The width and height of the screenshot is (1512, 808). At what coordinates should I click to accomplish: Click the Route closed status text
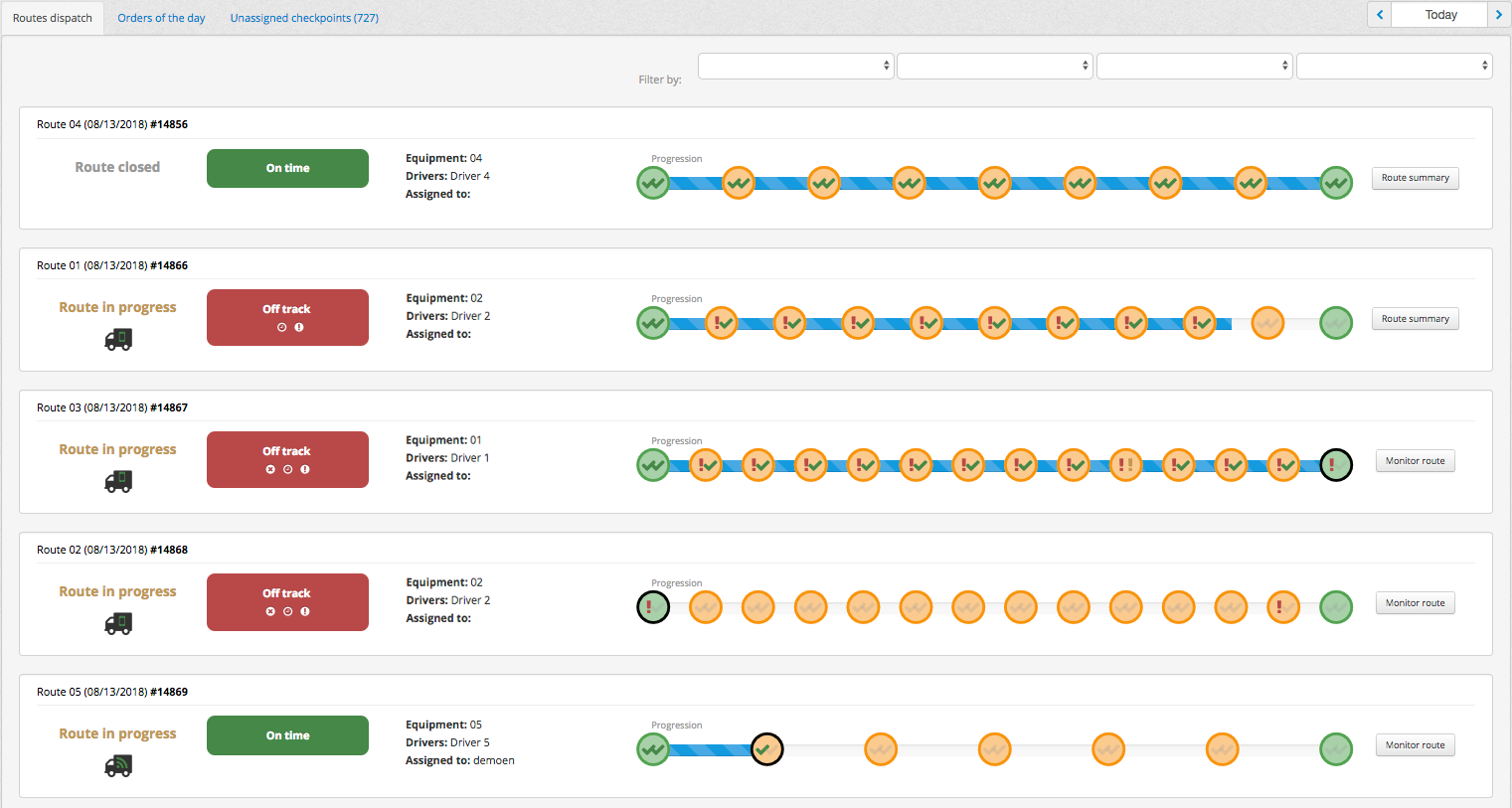point(117,167)
